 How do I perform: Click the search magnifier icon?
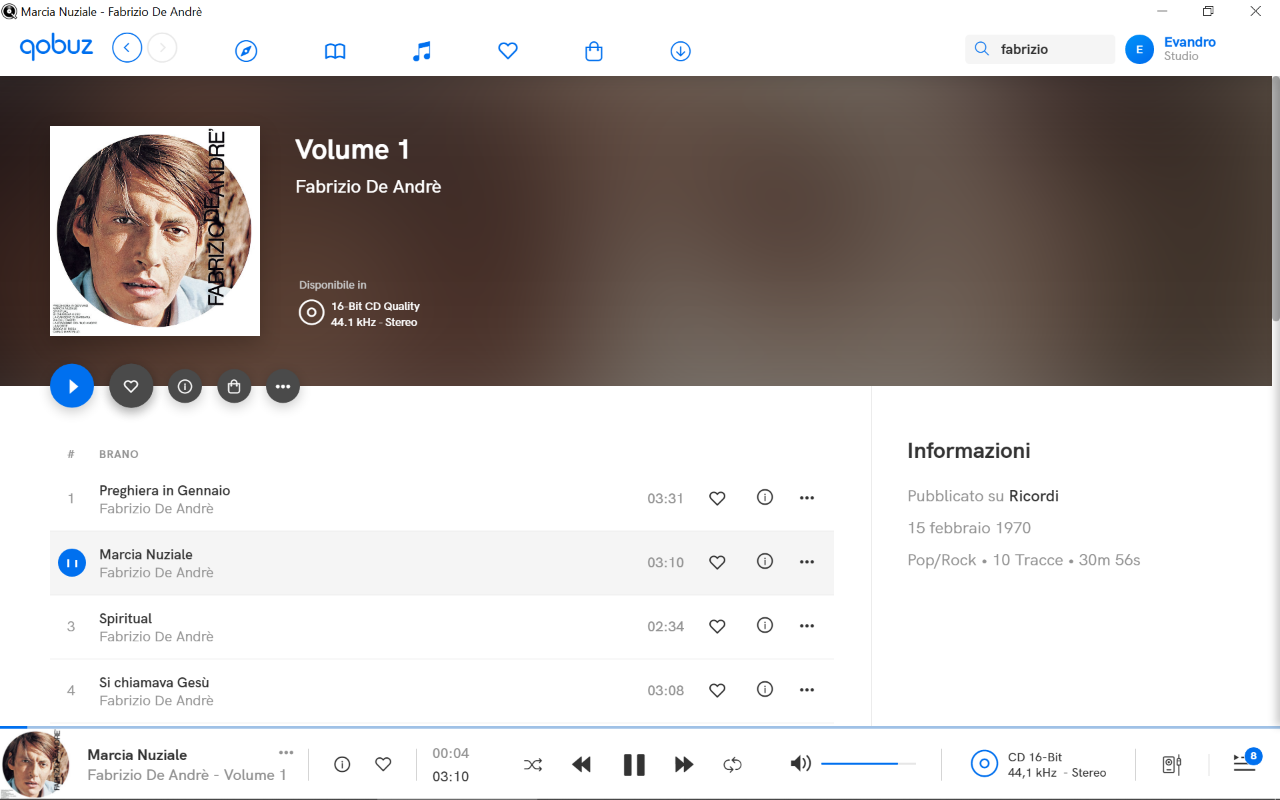982,49
